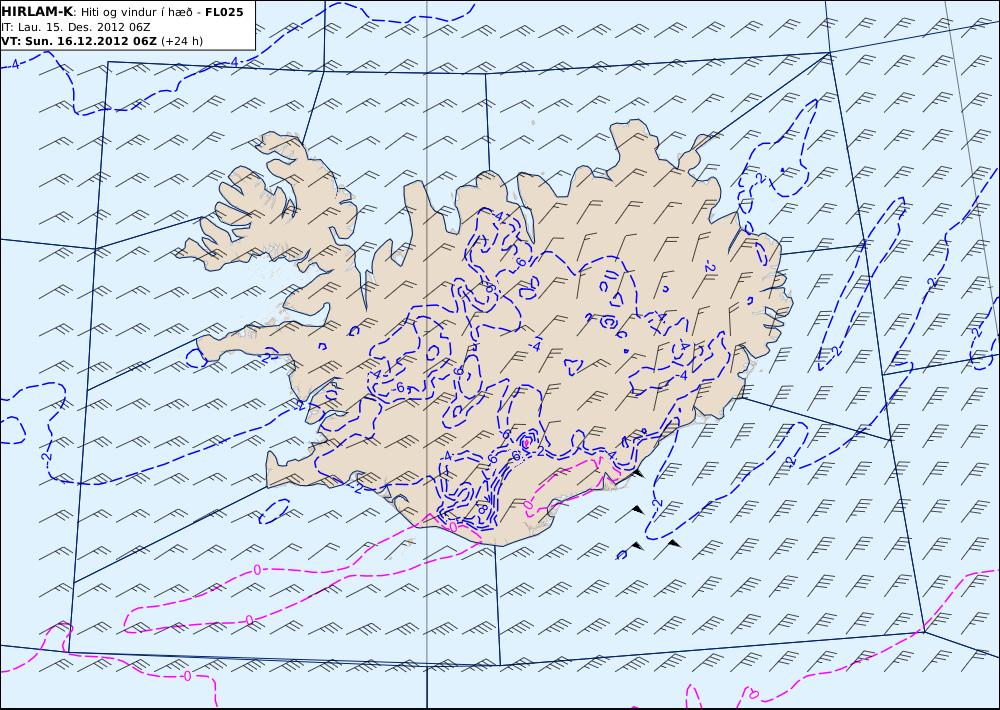Click the 'VT: Sun. 16.12.2012 06Z' valid time
The height and width of the screenshot is (710, 1000).
point(79,41)
